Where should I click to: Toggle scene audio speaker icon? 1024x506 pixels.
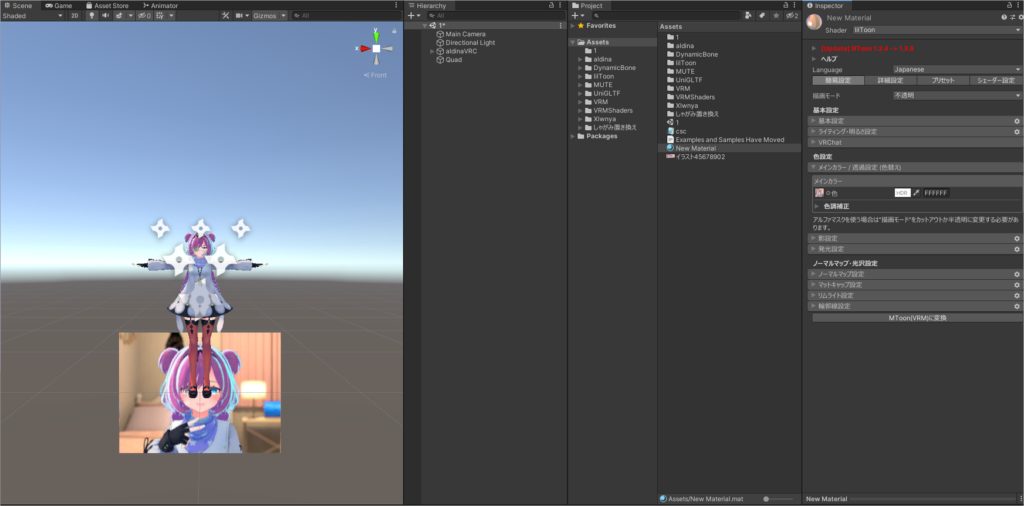(105, 16)
